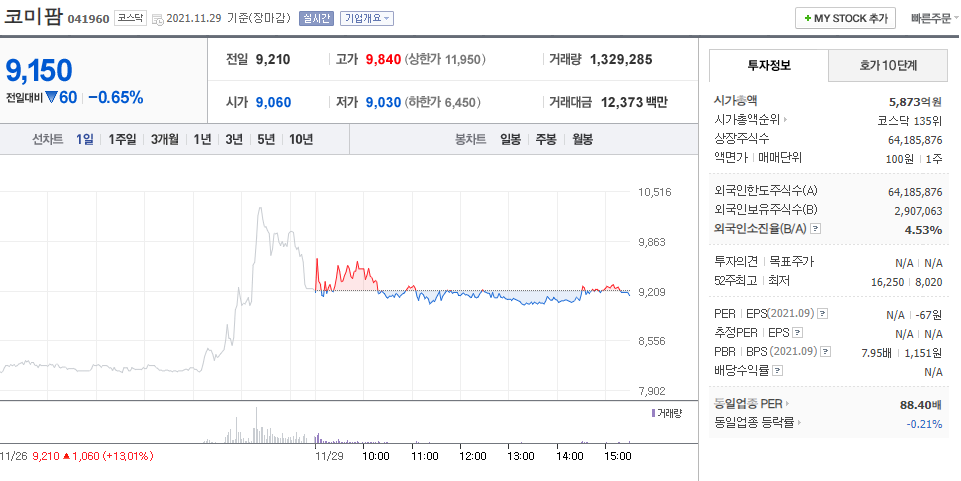Select the 1년 line chart period
Viewport: 961px width, 481px height.
(x=202, y=139)
